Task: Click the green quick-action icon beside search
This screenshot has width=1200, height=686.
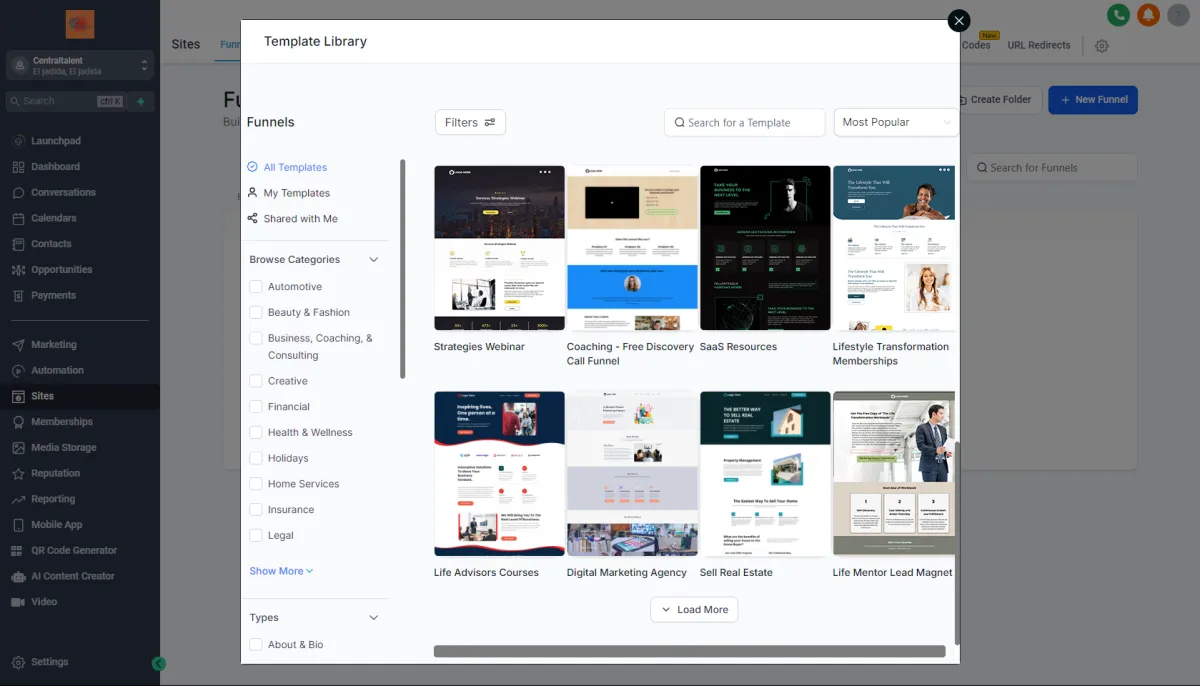Action: (141, 101)
